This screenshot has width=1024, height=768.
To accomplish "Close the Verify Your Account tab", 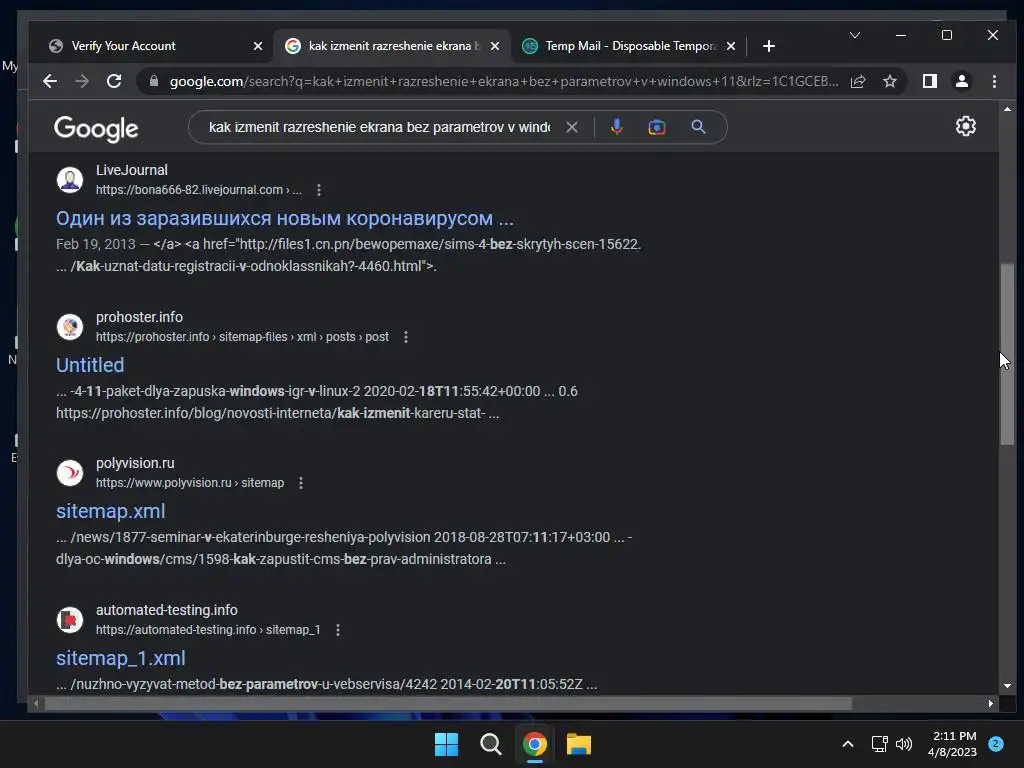I will [x=258, y=46].
